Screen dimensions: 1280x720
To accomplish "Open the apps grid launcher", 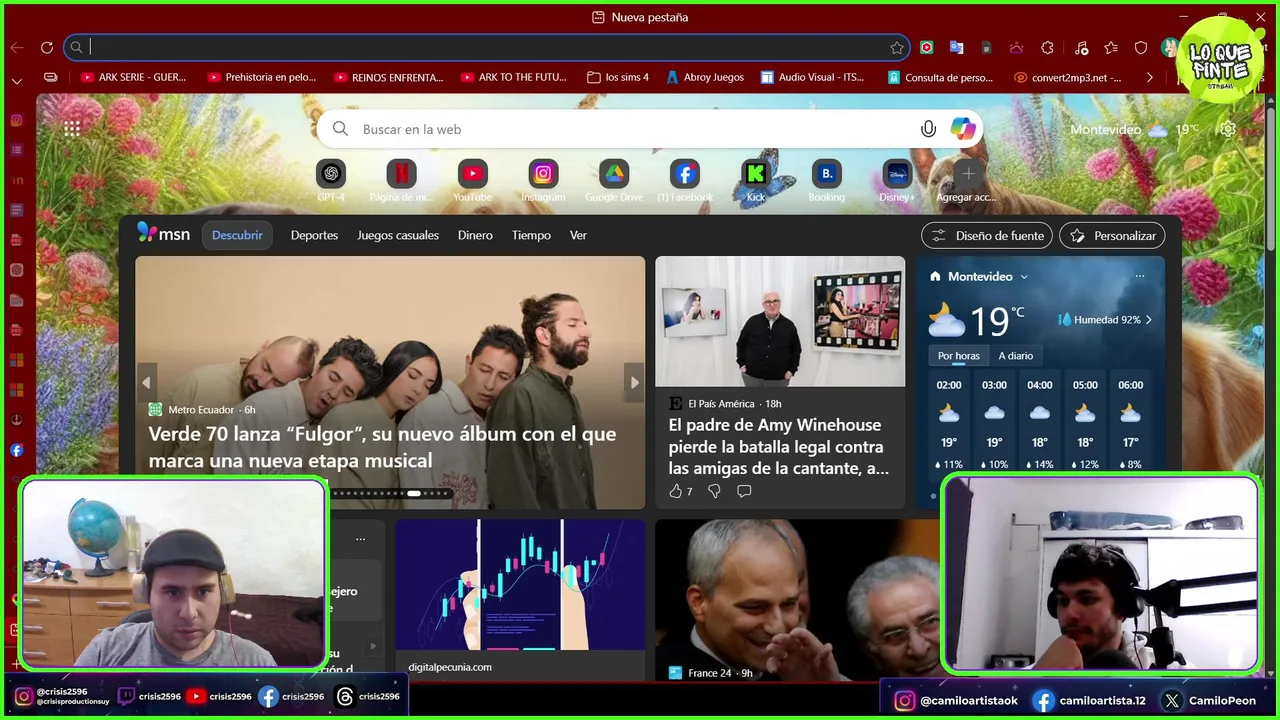I will (72, 129).
